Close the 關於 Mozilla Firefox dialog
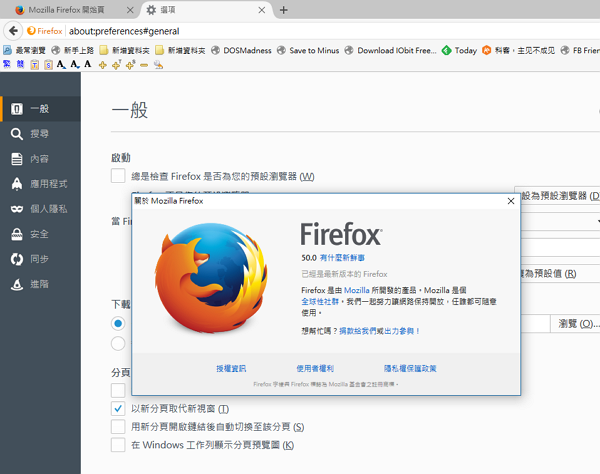 click(511, 201)
